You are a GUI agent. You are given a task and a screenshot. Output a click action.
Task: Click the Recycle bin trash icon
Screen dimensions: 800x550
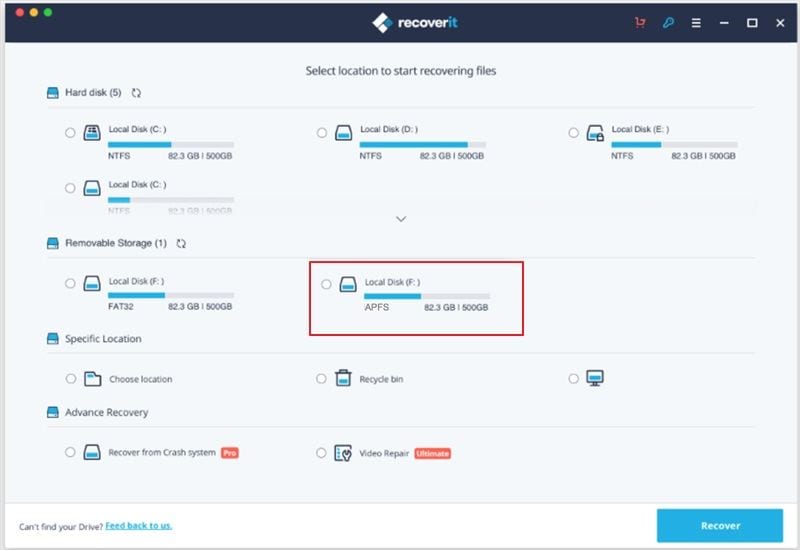(343, 378)
